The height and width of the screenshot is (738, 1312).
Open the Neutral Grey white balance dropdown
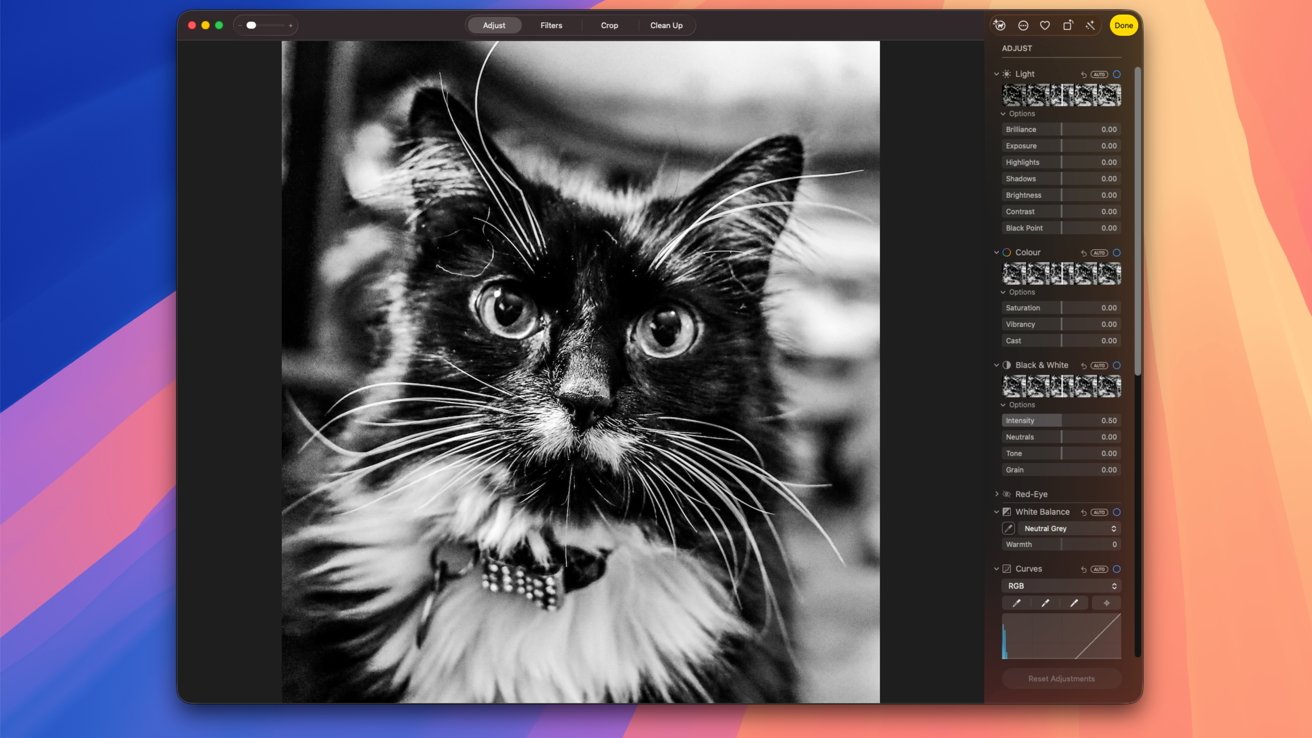(1069, 528)
